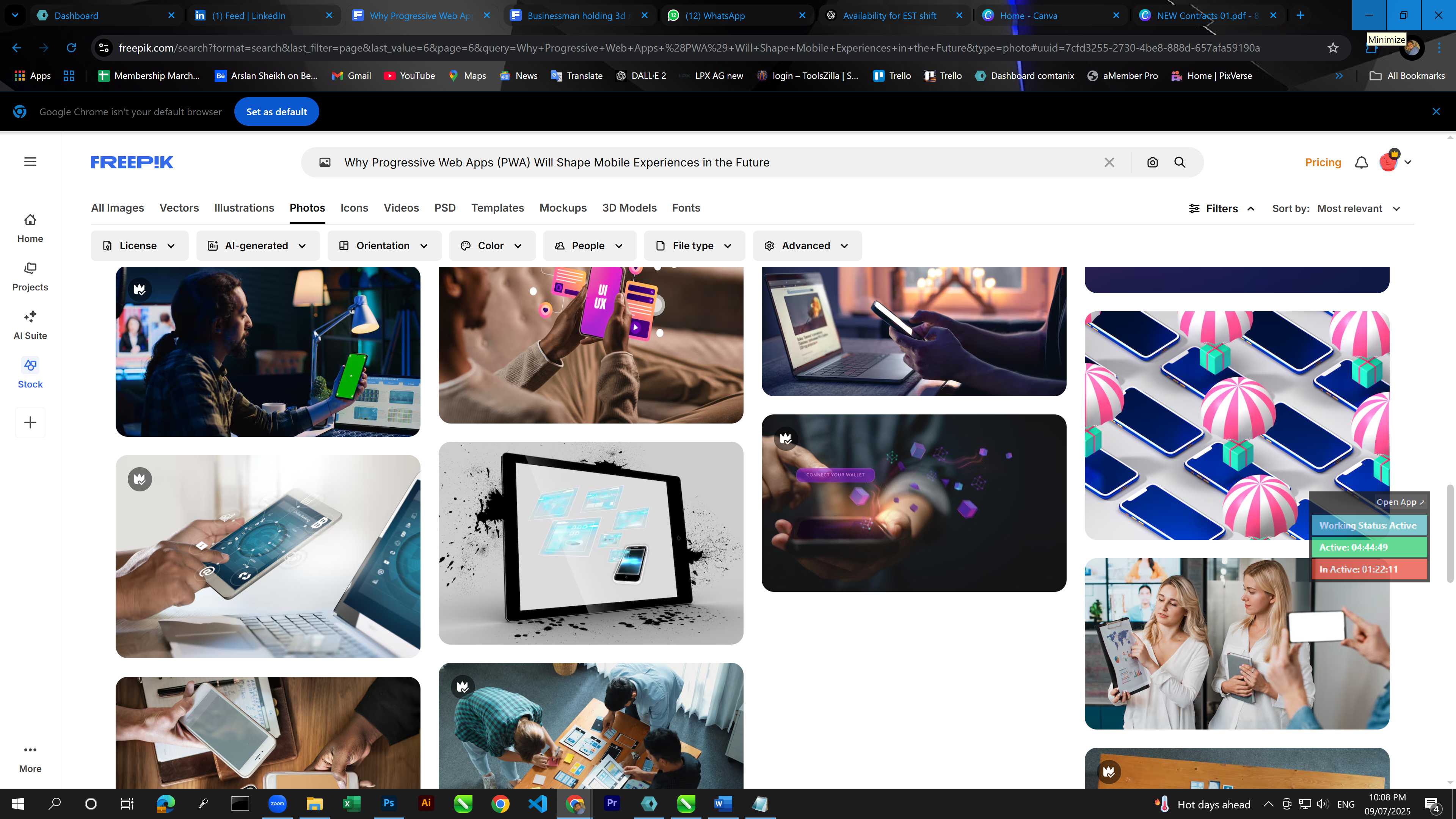Viewport: 1456px width, 819px height.
Task: Open YouTube bookmark
Action: click(x=409, y=76)
